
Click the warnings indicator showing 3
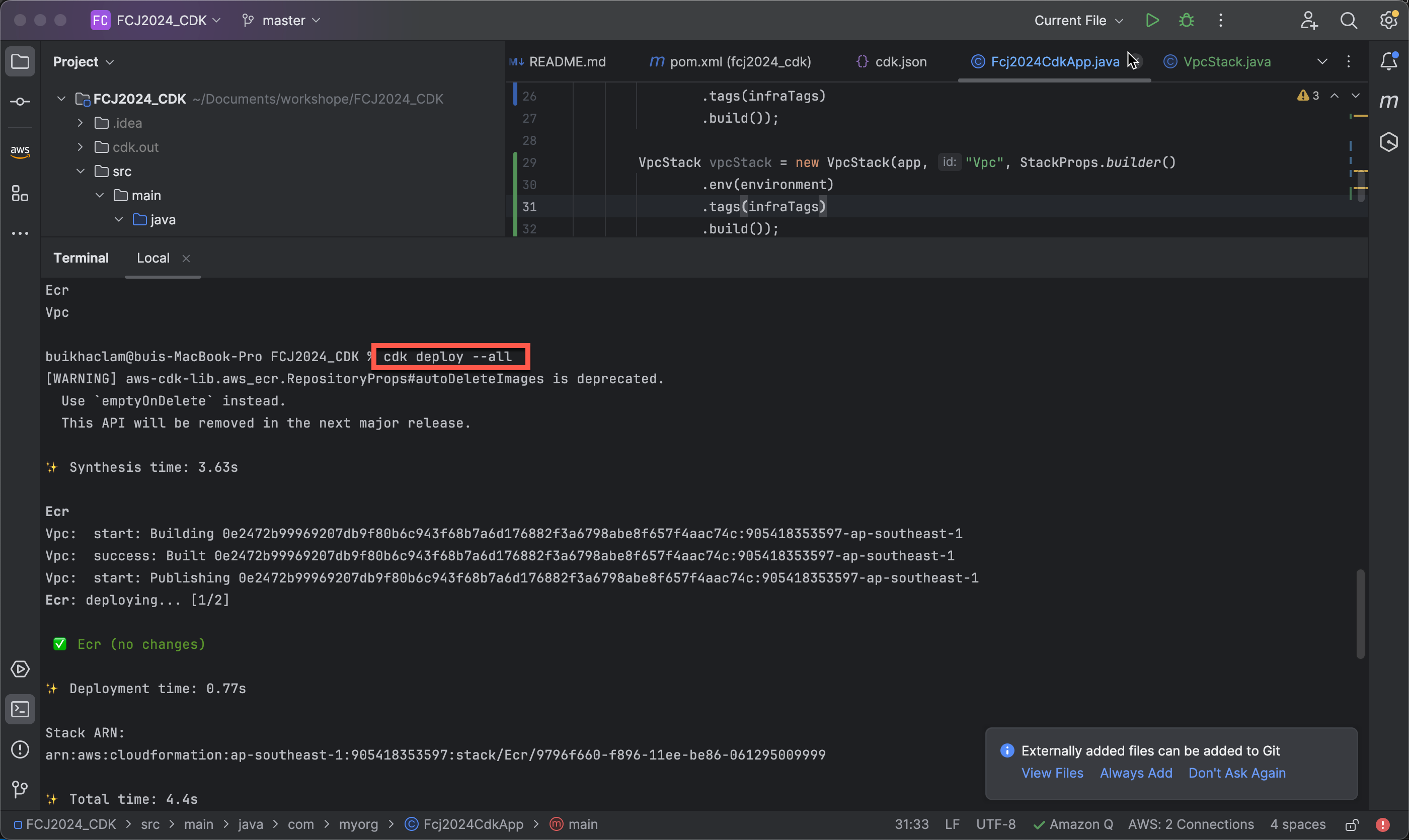(1308, 96)
